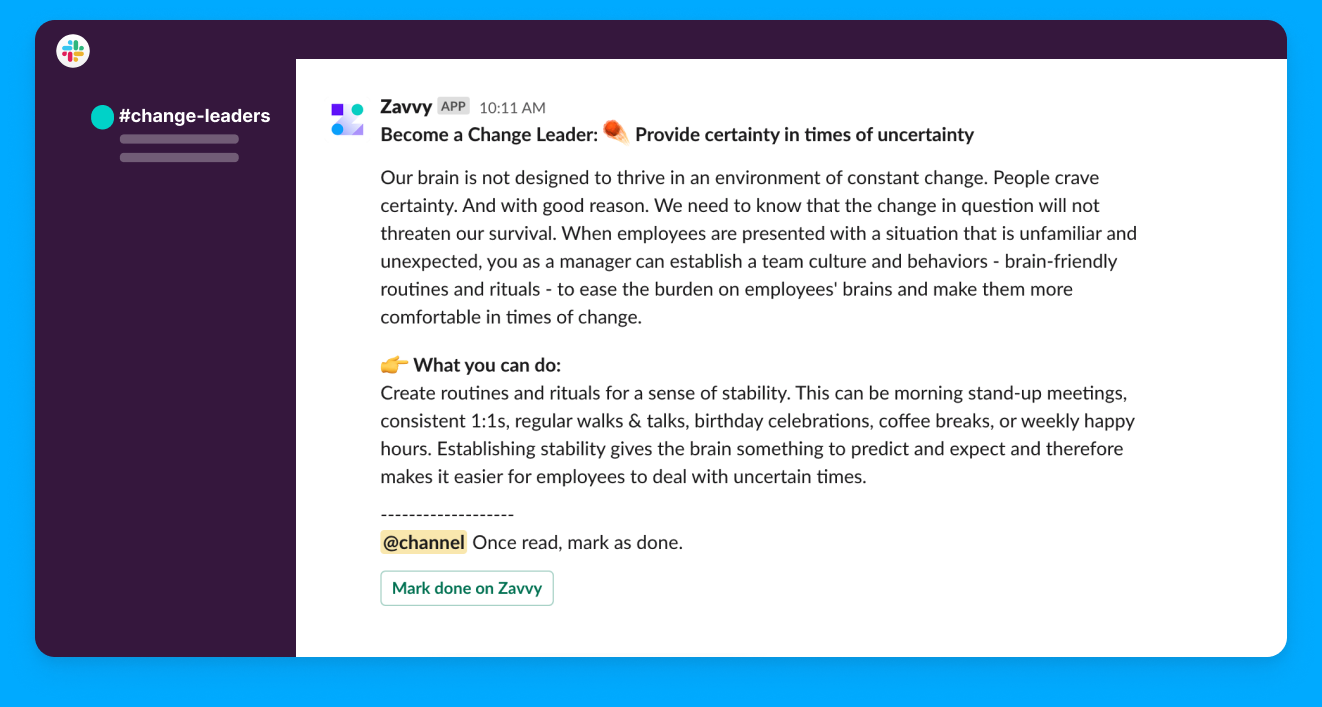Click the "Once read, mark as done." text
Screen dimensions: 1322x707
(x=577, y=543)
